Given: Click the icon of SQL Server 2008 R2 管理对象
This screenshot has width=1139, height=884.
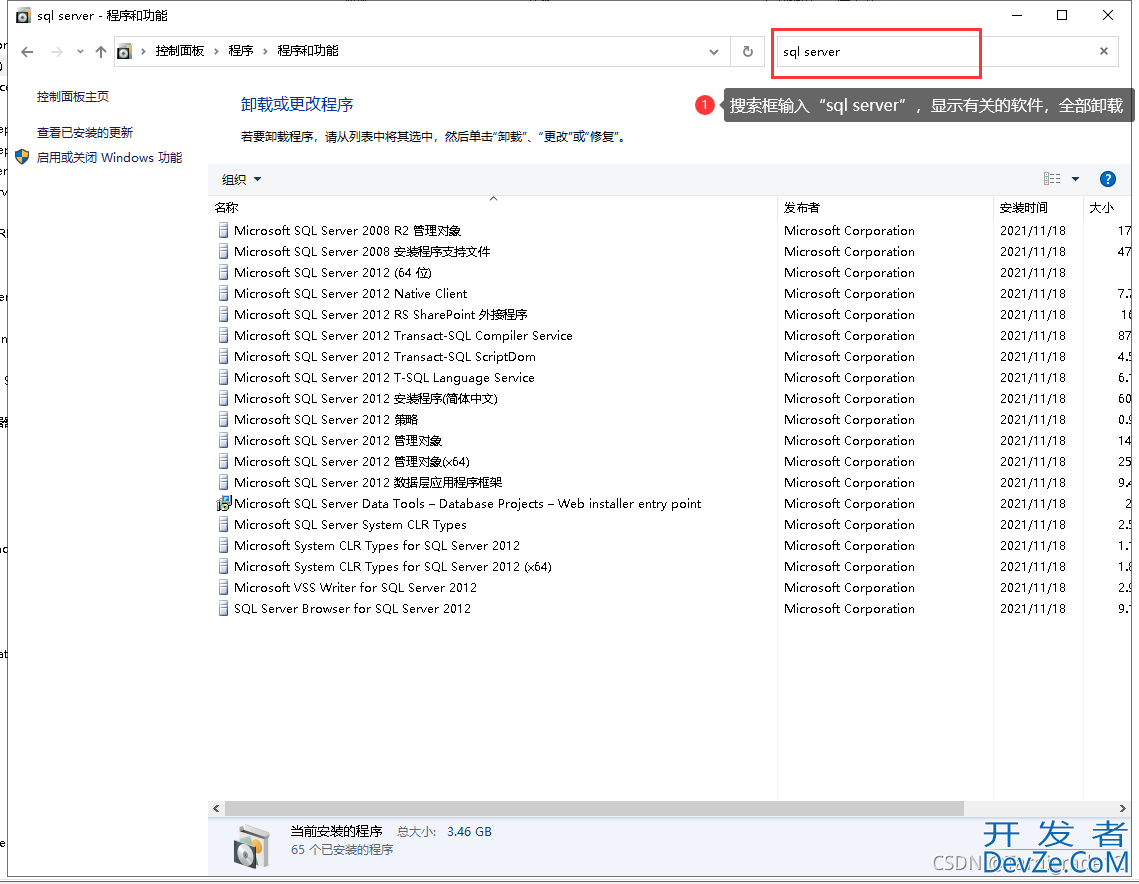Looking at the screenshot, I should (x=224, y=231).
